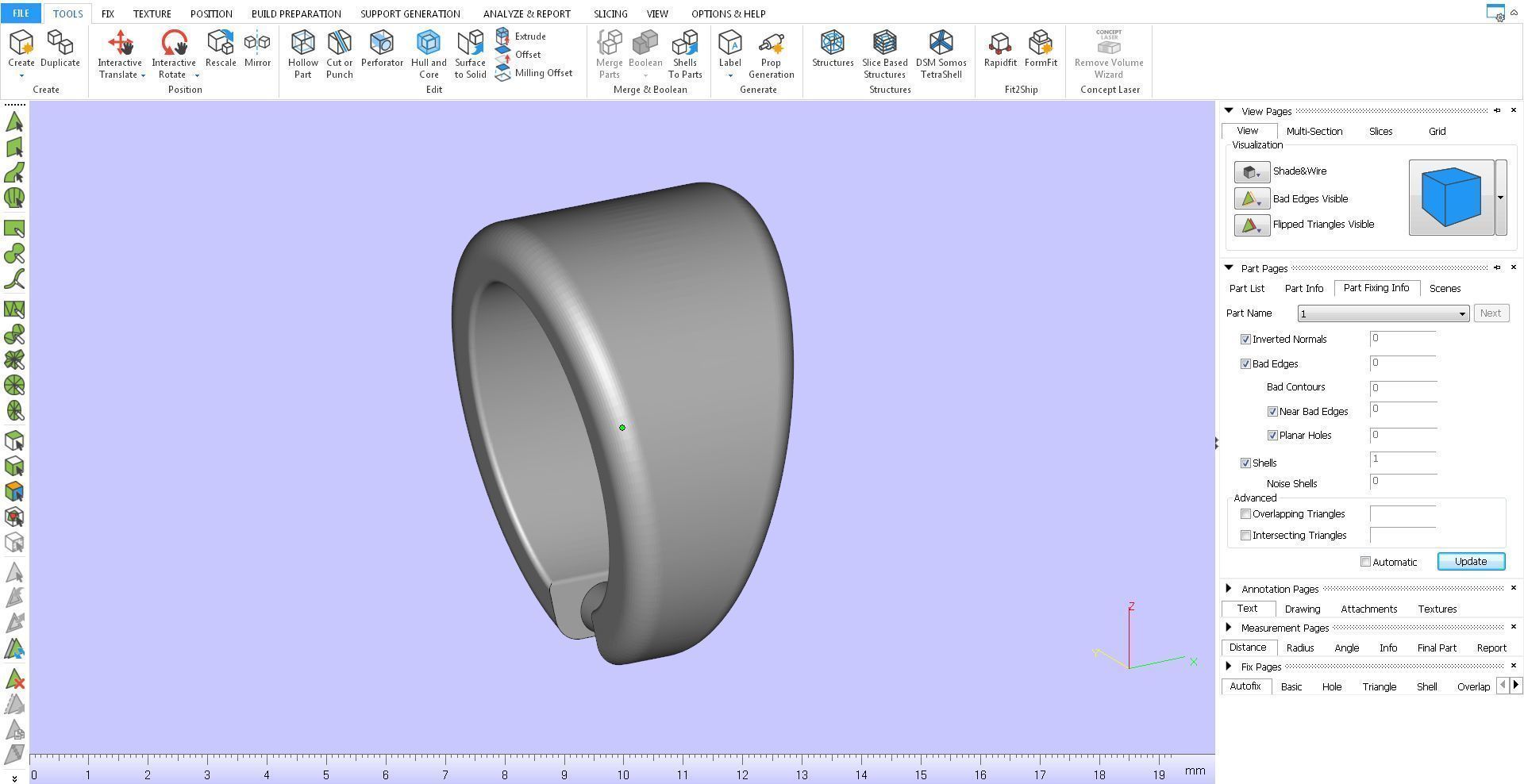This screenshot has width=1524, height=784.
Task: Expand the Annotation Pages panel
Action: pos(1229,589)
